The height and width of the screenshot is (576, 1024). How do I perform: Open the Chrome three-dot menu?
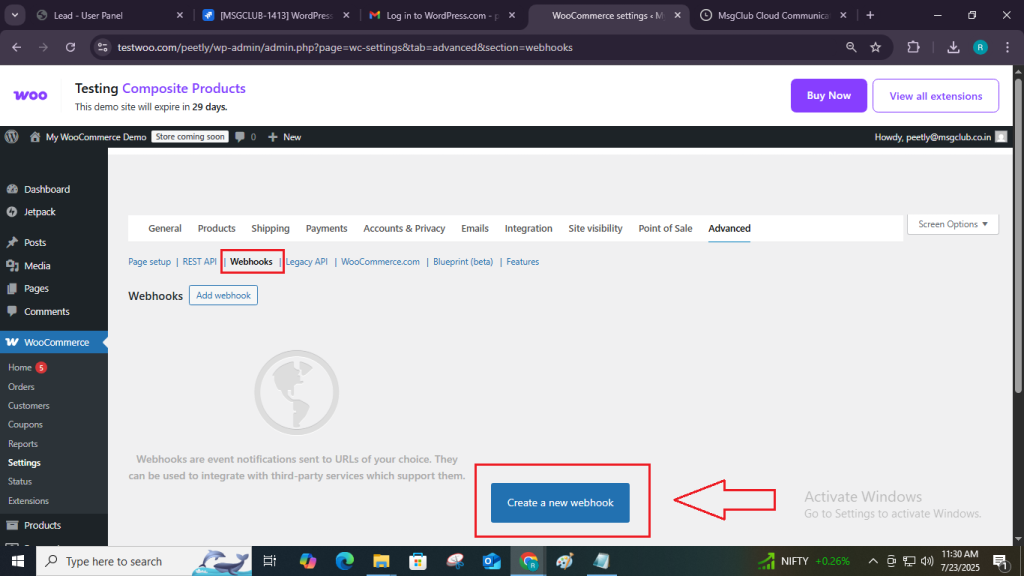click(1007, 47)
